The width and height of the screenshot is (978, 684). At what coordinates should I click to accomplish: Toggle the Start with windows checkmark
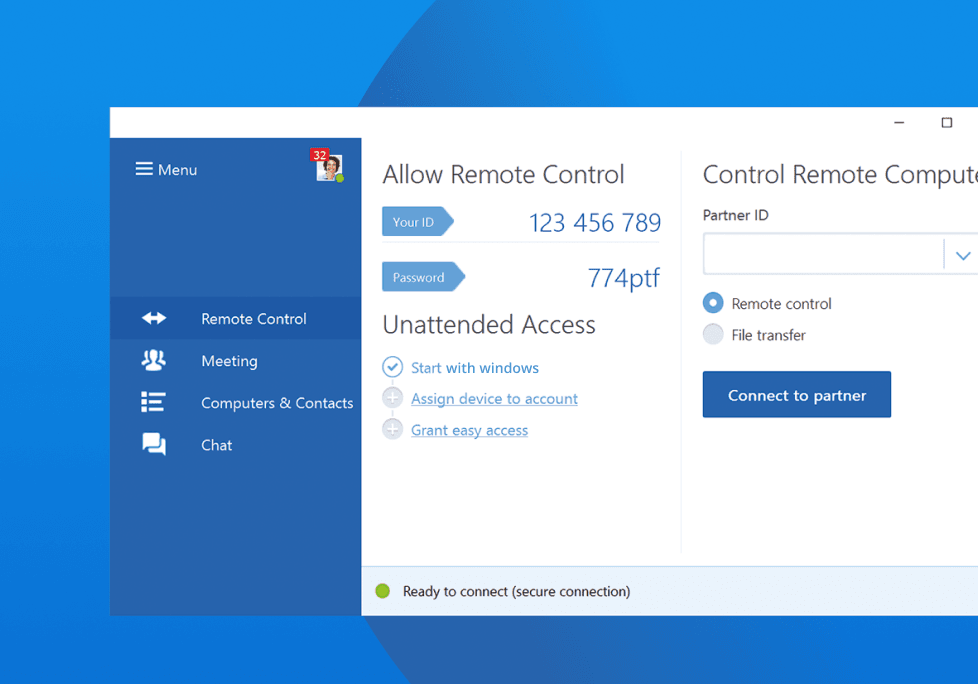pyautogui.click(x=392, y=368)
